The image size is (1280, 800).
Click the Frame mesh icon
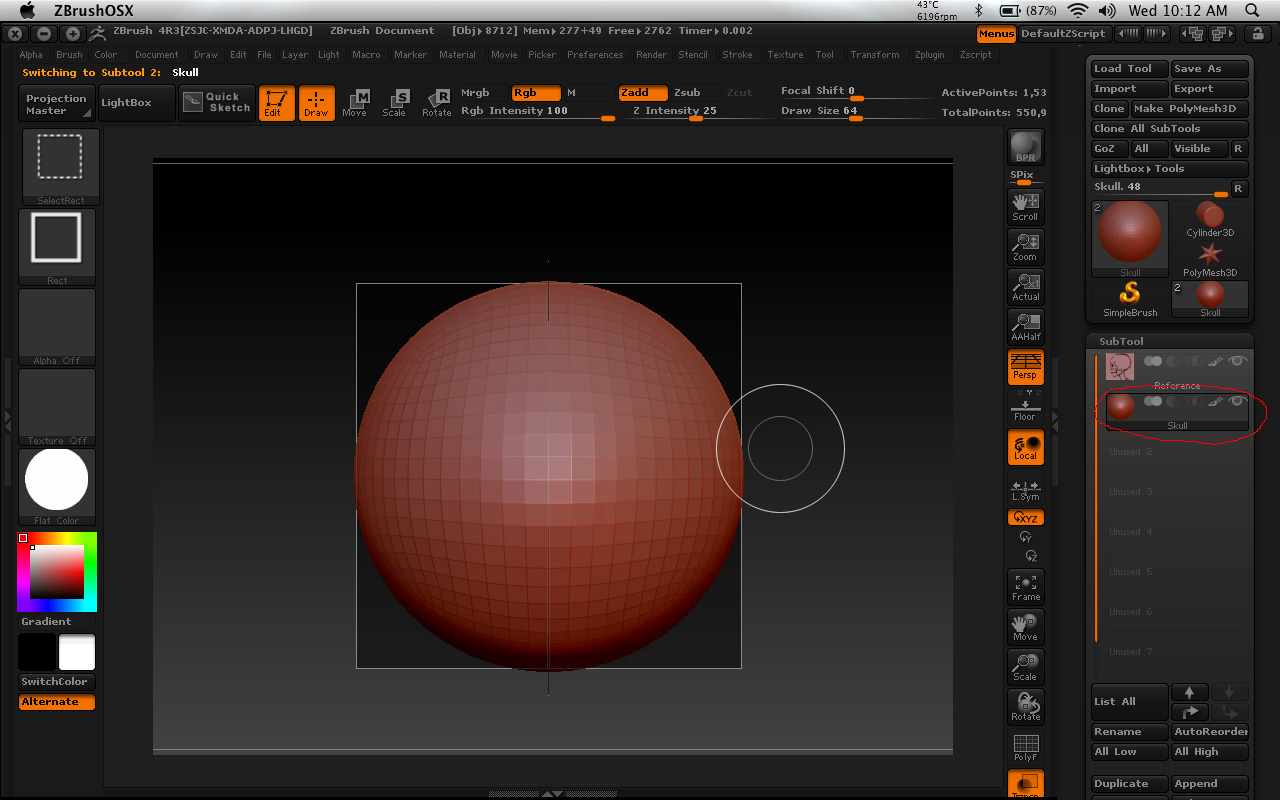click(1025, 587)
